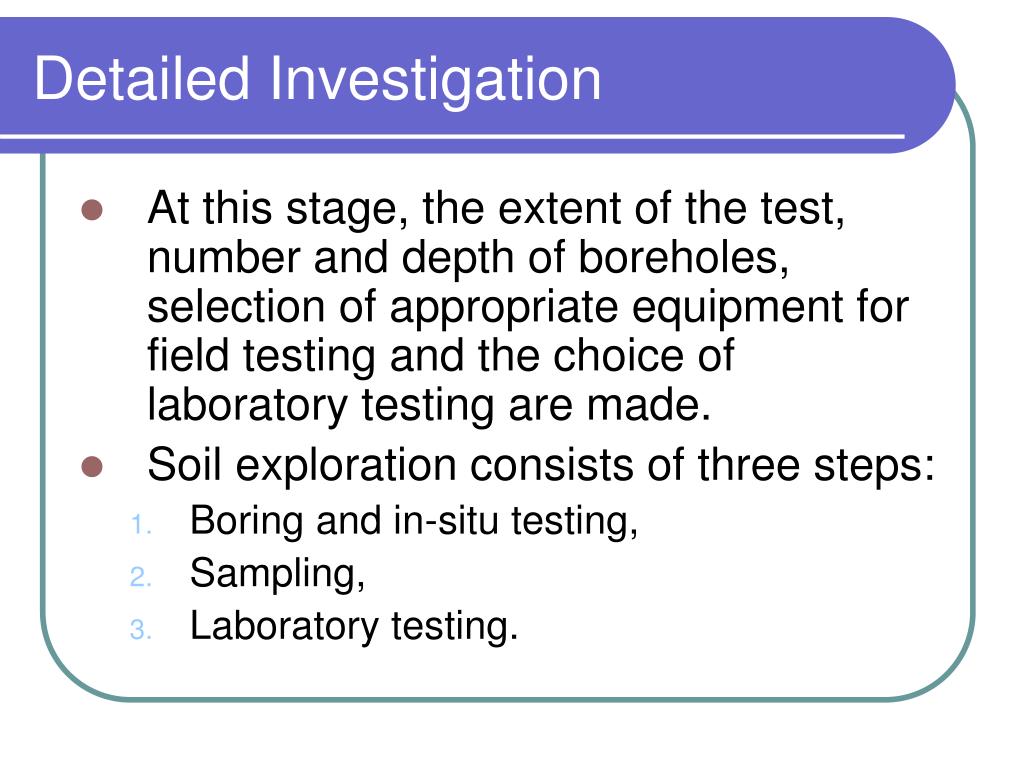Click the line 'number and depth of boreholes'
Screen dimensions: 1024x768
click(468, 258)
